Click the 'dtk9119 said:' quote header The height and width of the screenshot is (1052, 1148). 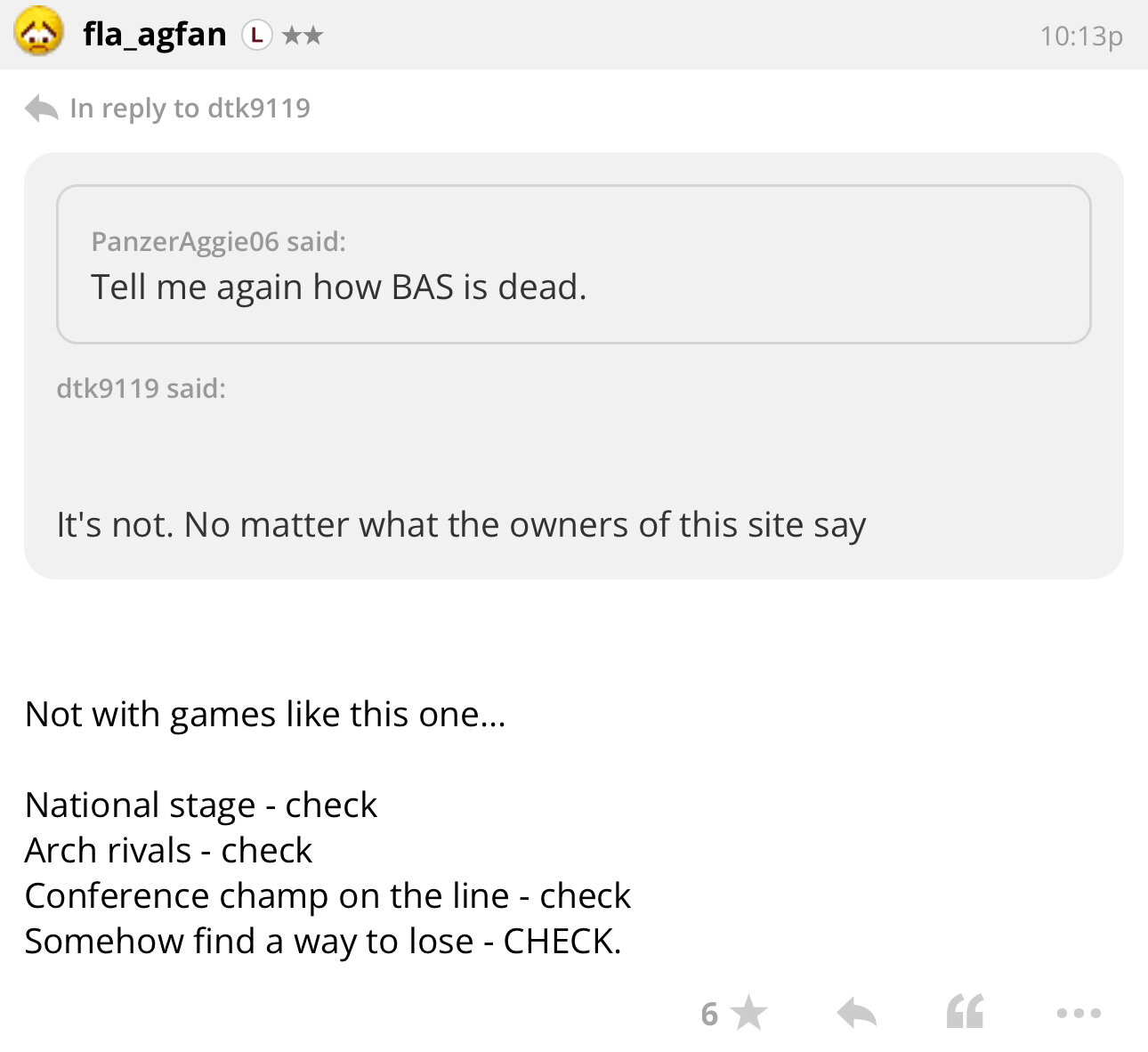coord(141,388)
